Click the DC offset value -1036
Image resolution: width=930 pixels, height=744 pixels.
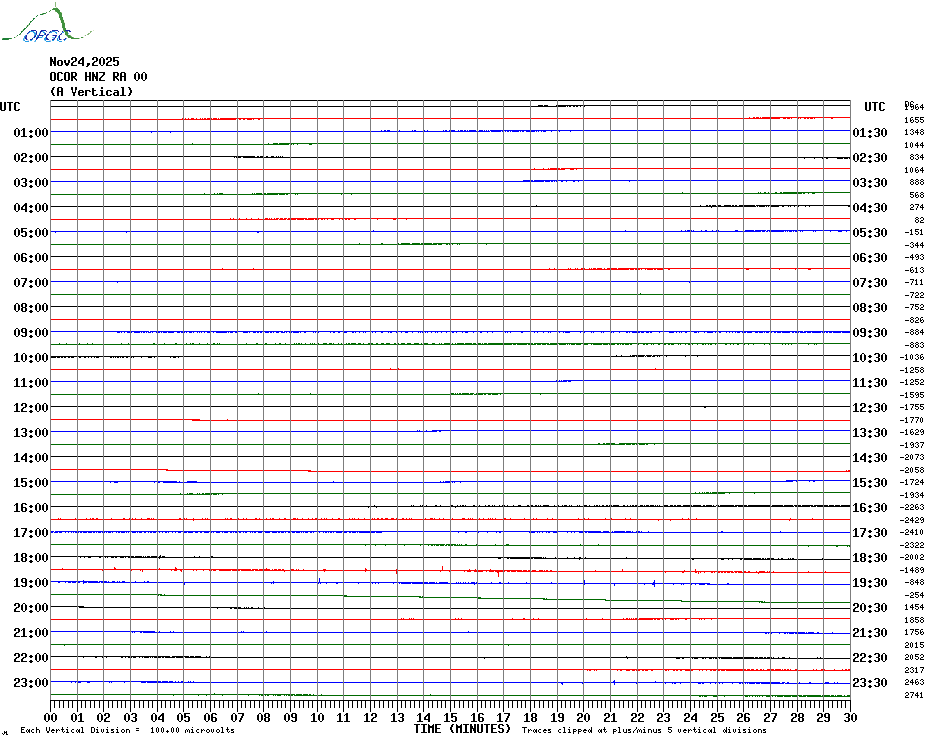coord(912,357)
